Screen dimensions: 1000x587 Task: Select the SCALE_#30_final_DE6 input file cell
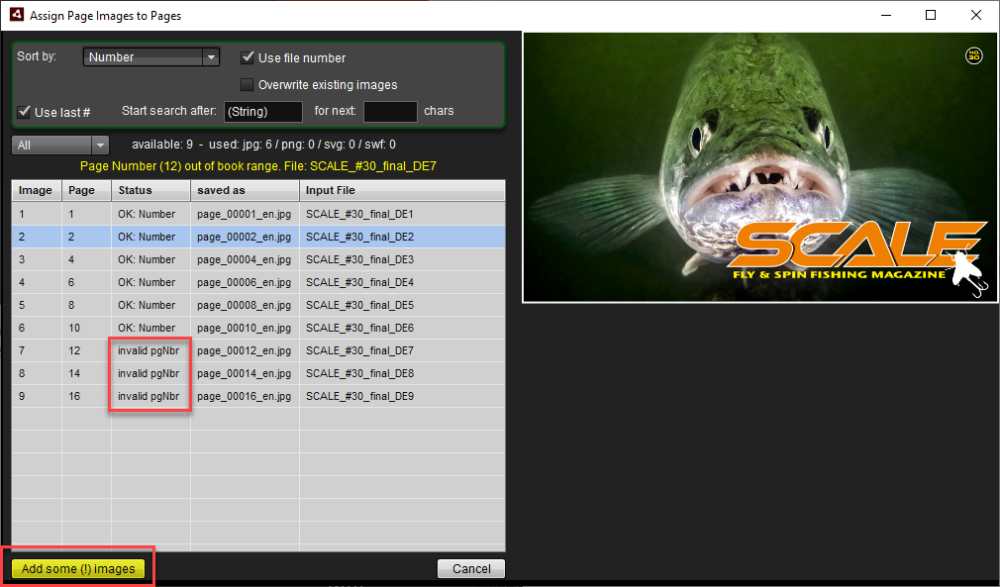click(402, 328)
